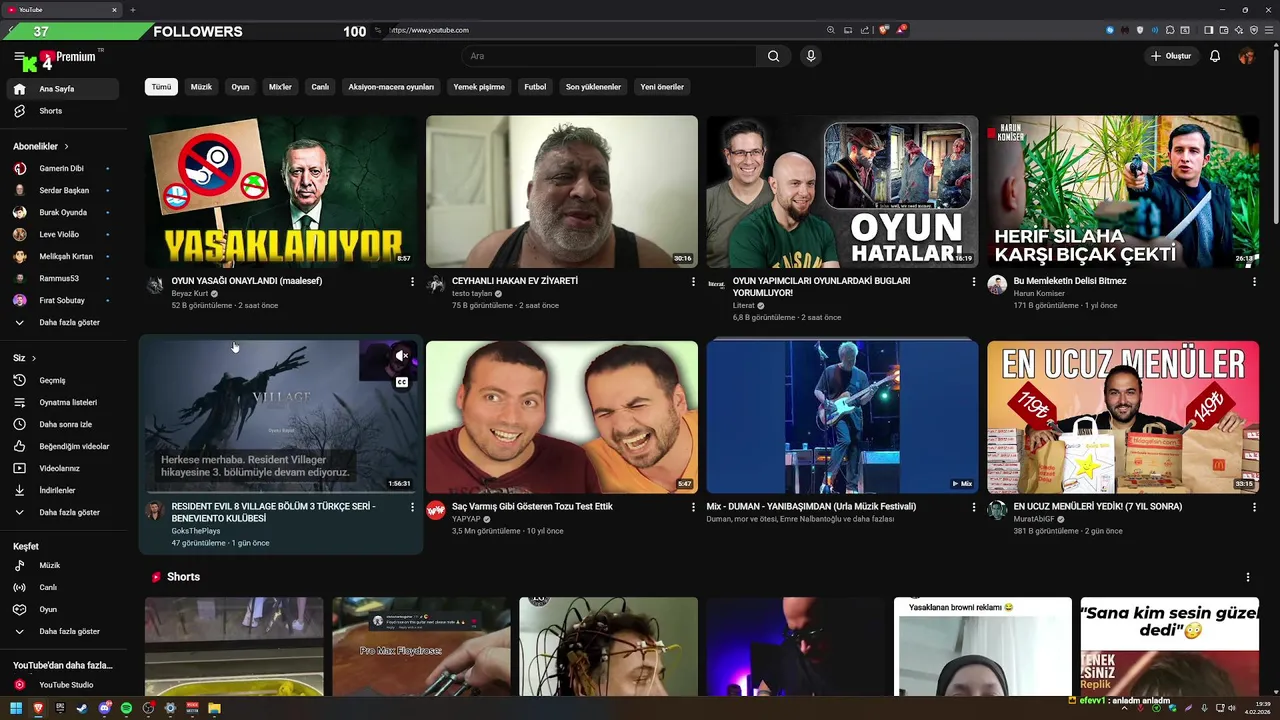This screenshot has width=1280, height=720.
Task: Open Brave Wallet toolbar icon
Action: point(1224,30)
